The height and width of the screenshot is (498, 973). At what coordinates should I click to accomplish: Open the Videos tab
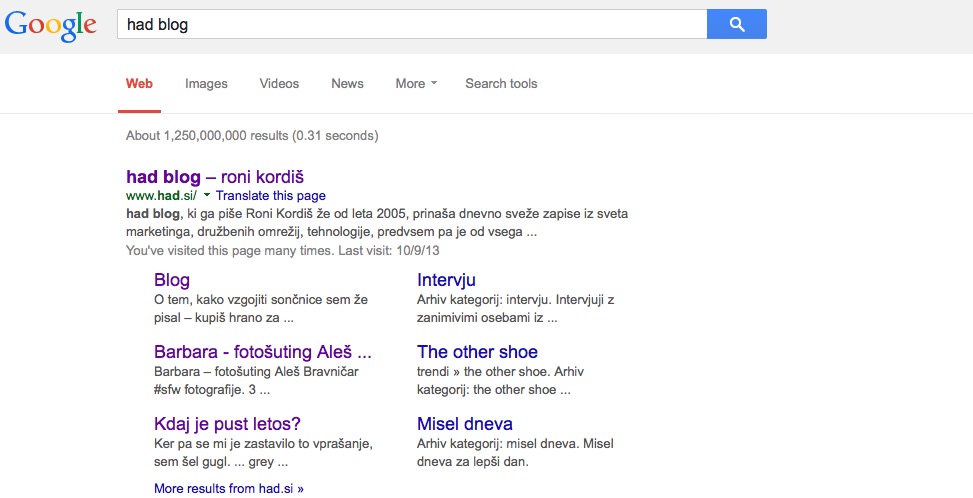point(279,84)
